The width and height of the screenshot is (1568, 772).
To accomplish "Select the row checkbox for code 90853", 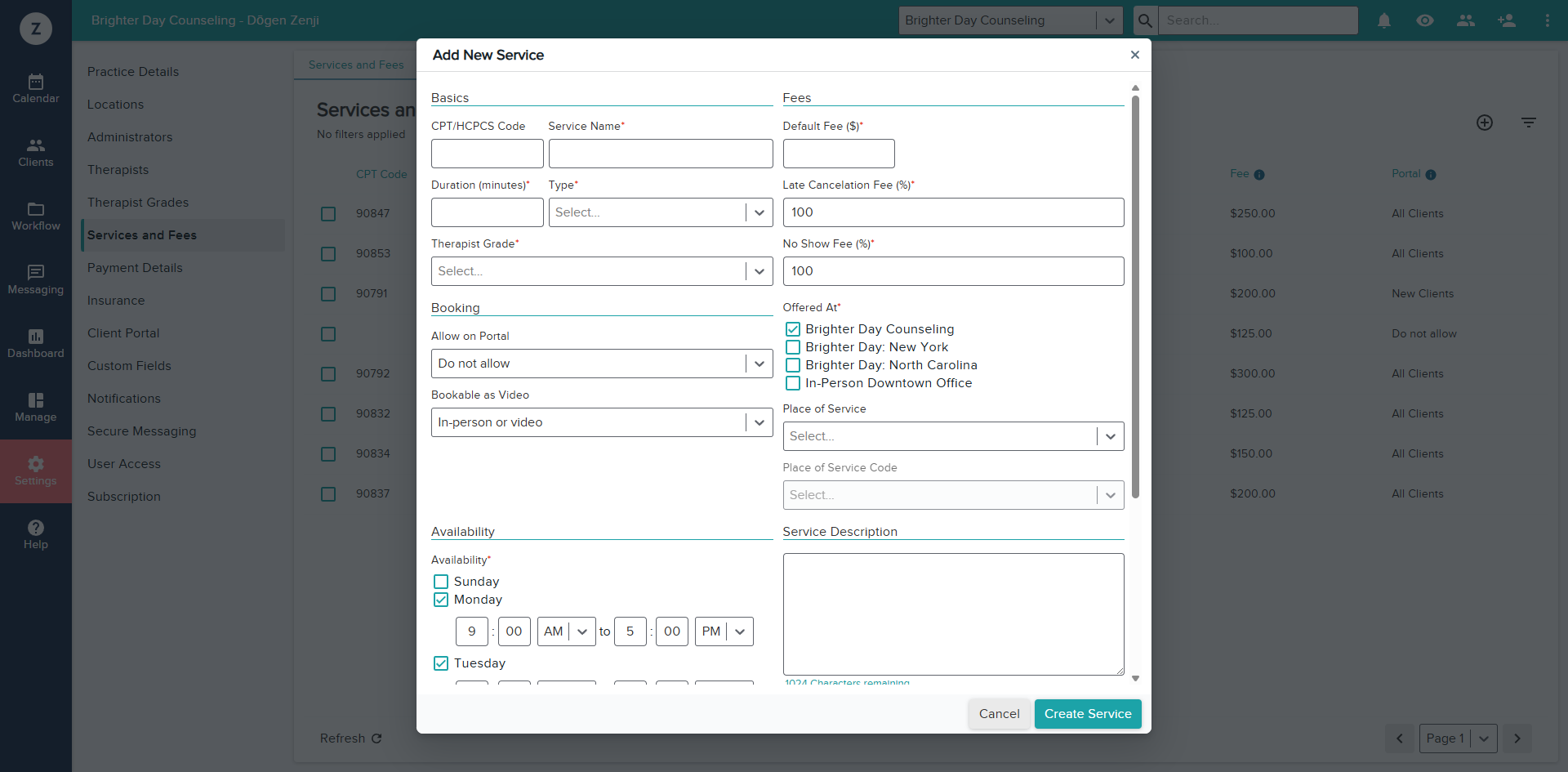I will 328,254.
